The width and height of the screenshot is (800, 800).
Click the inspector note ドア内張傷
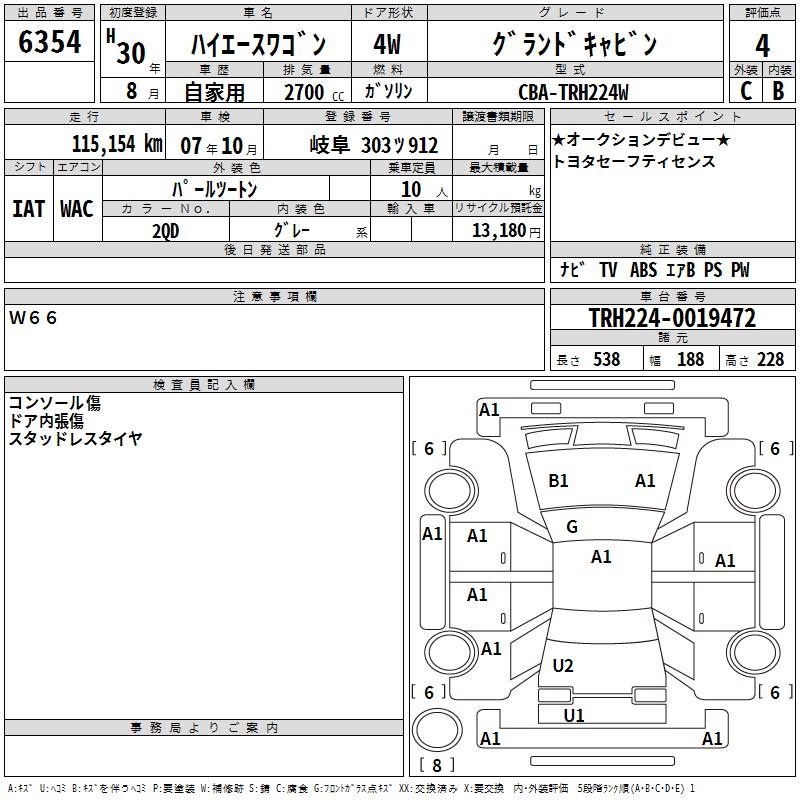coord(46,421)
